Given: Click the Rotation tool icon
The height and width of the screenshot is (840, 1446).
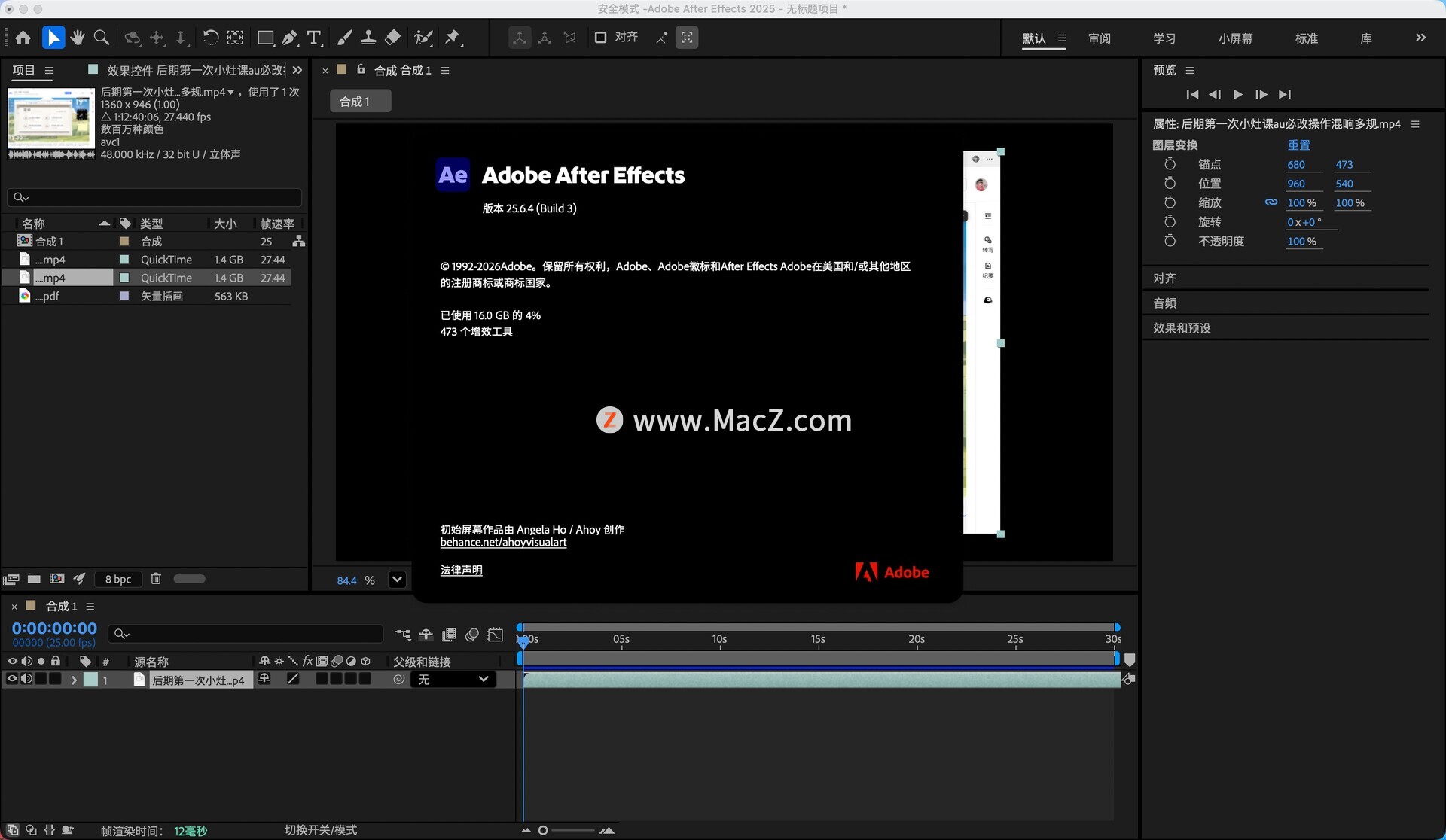Looking at the screenshot, I should point(211,38).
